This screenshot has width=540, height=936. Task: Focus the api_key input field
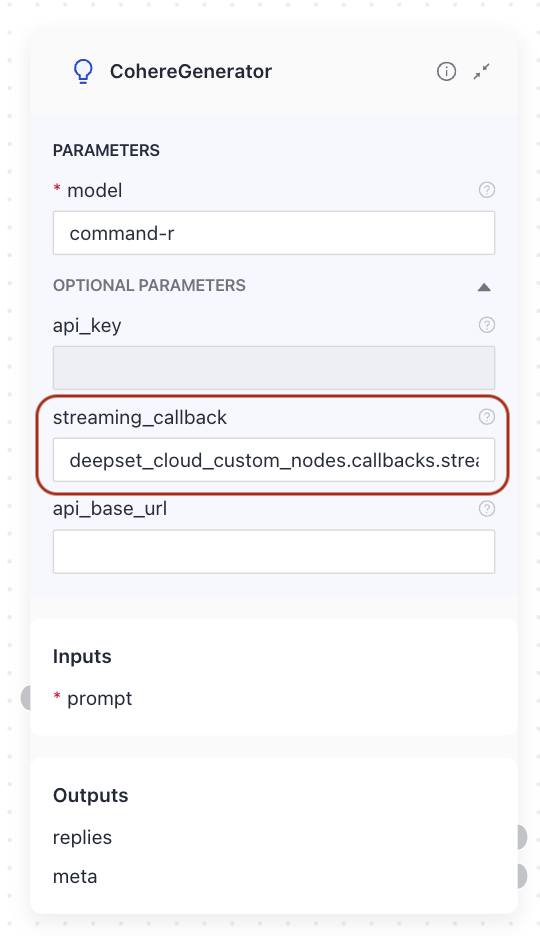pos(274,368)
